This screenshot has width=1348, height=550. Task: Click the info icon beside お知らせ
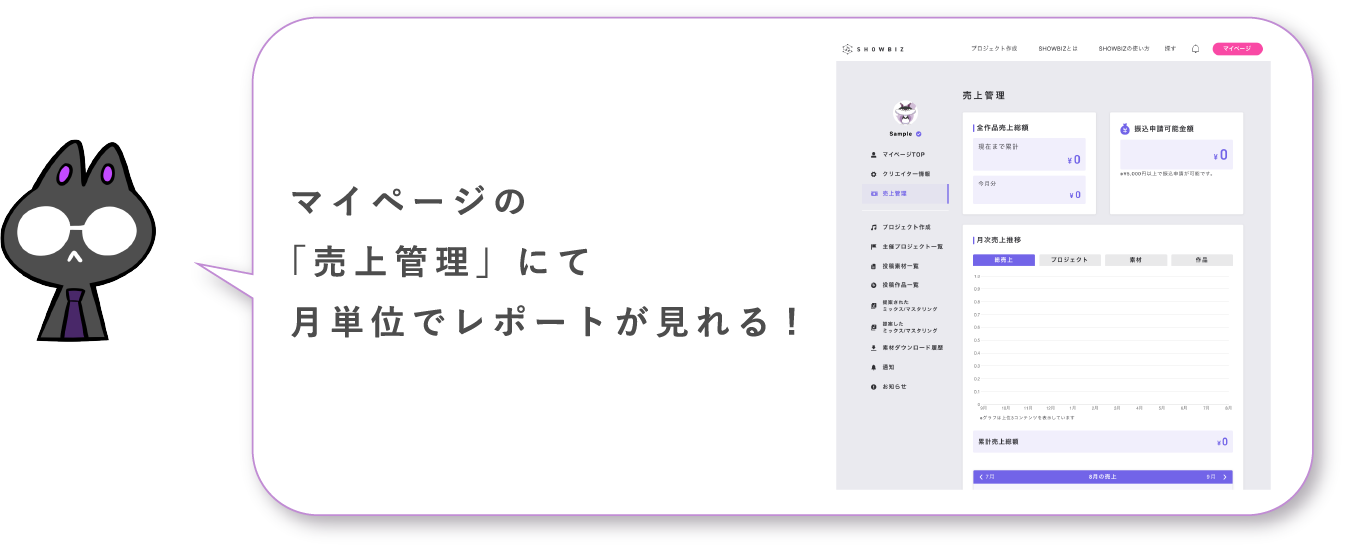(x=874, y=386)
